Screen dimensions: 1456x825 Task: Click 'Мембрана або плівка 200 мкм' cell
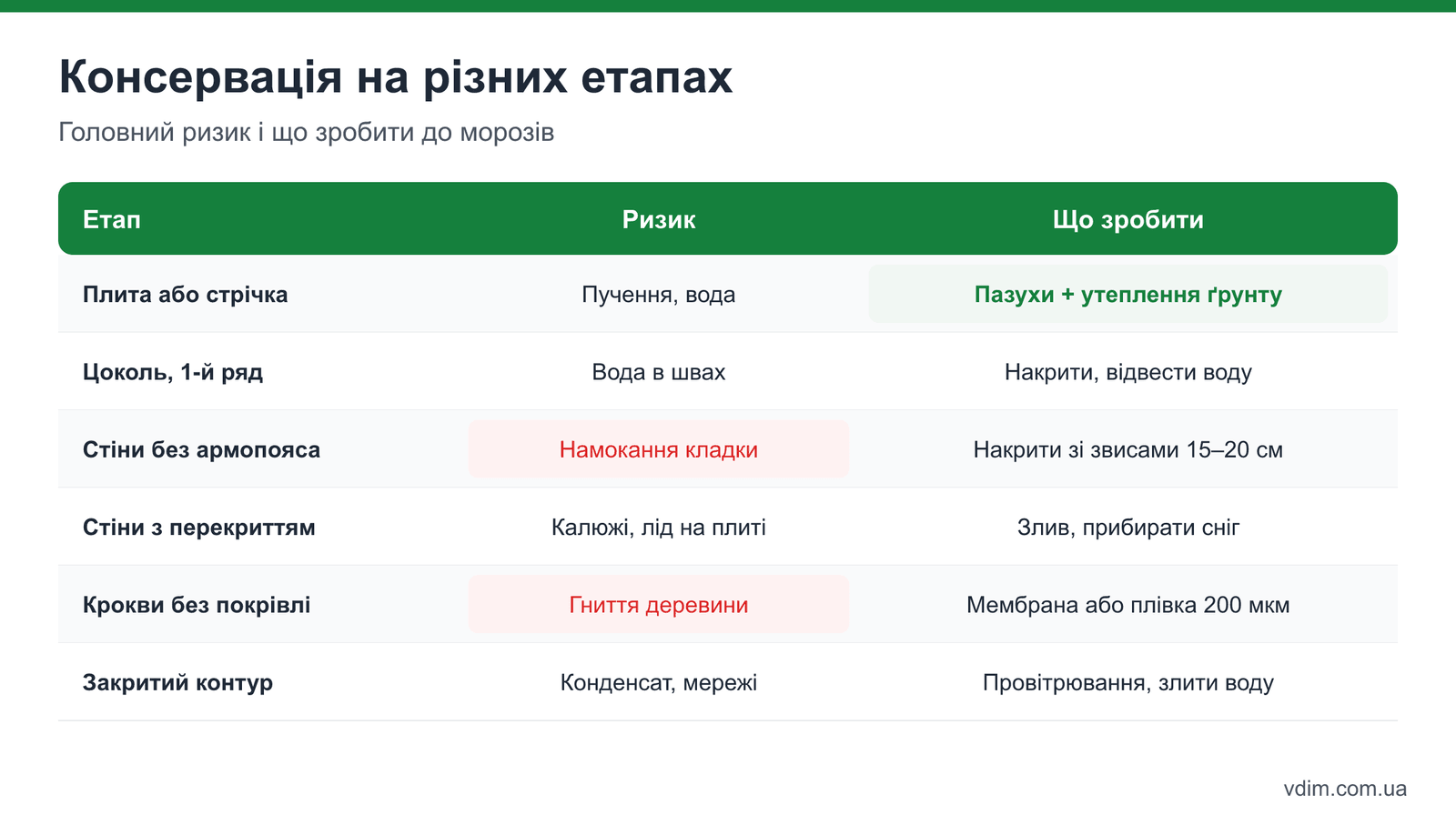coord(1128,605)
